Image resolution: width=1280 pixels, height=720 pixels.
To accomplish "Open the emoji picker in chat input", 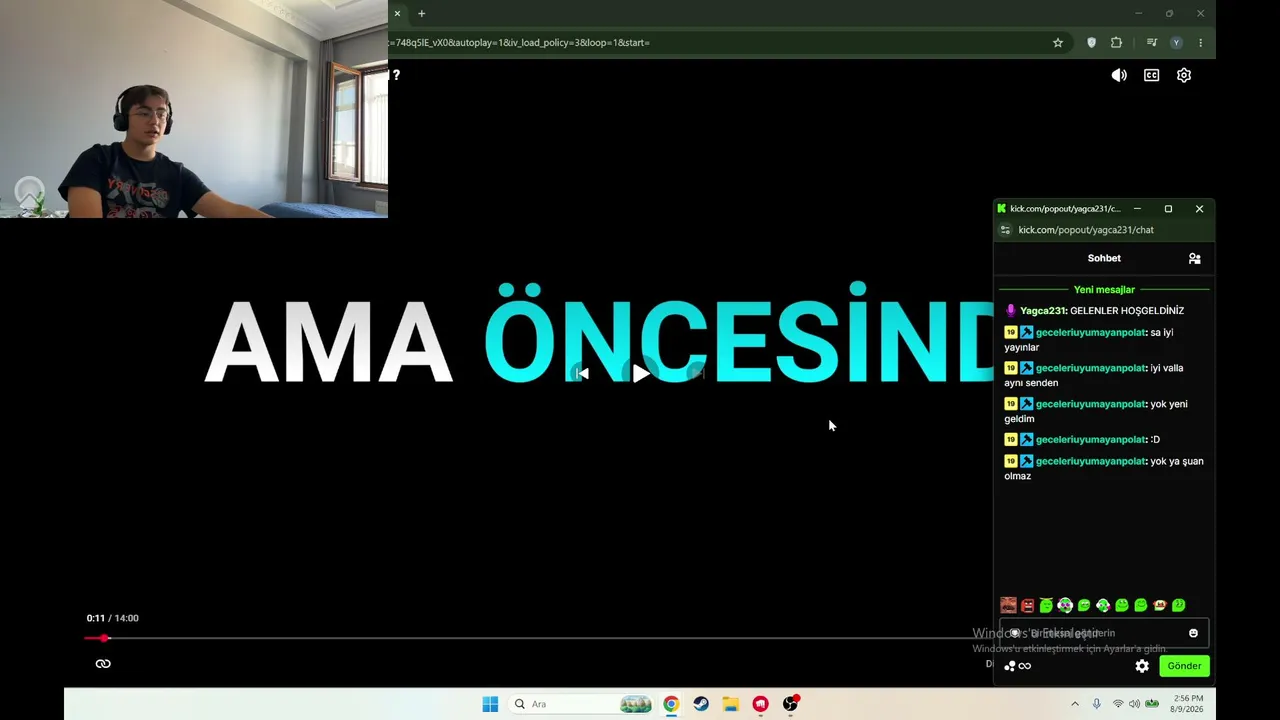I will pos(1193,633).
